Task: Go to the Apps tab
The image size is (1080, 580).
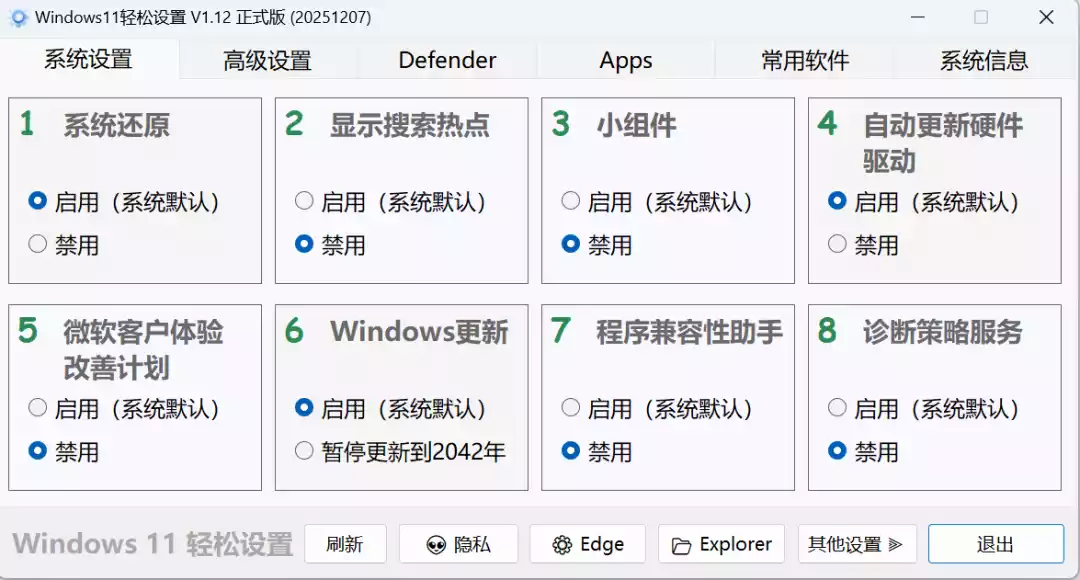Action: click(626, 61)
